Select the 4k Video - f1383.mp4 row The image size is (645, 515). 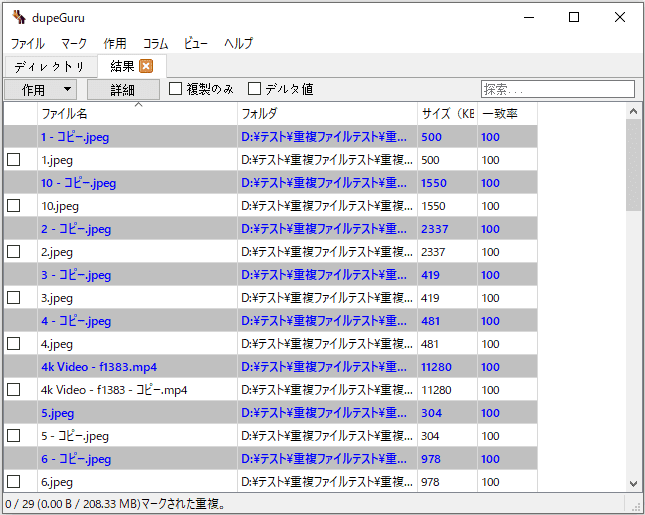tap(271, 367)
